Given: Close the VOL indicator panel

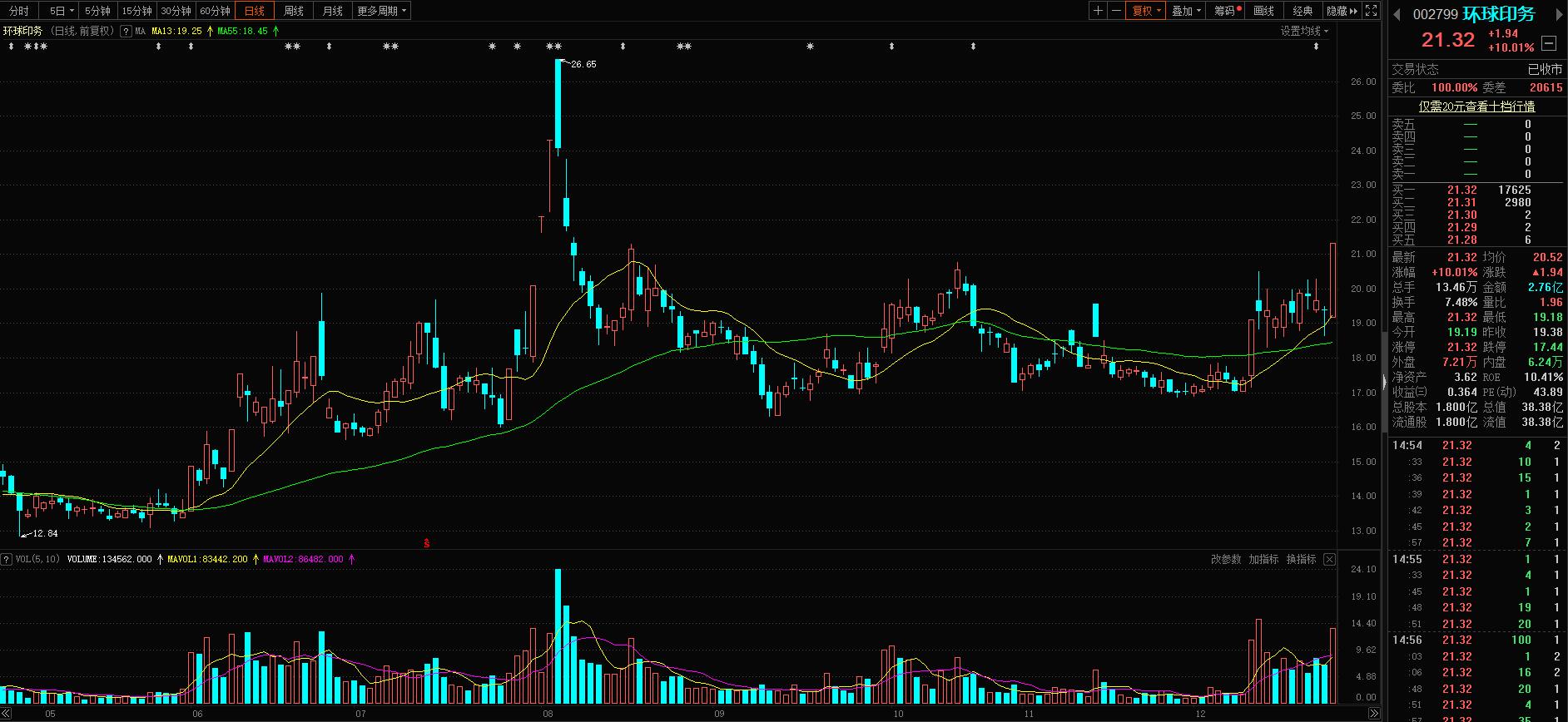Looking at the screenshot, I should [x=1329, y=559].
